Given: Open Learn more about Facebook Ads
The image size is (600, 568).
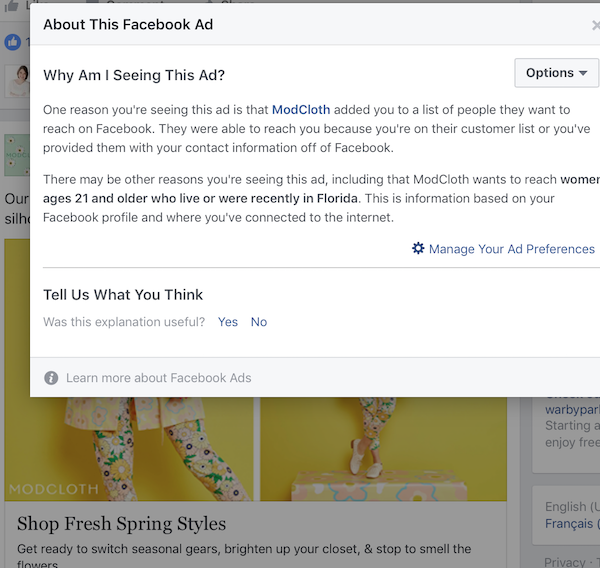Looking at the screenshot, I should pyautogui.click(x=158, y=378).
